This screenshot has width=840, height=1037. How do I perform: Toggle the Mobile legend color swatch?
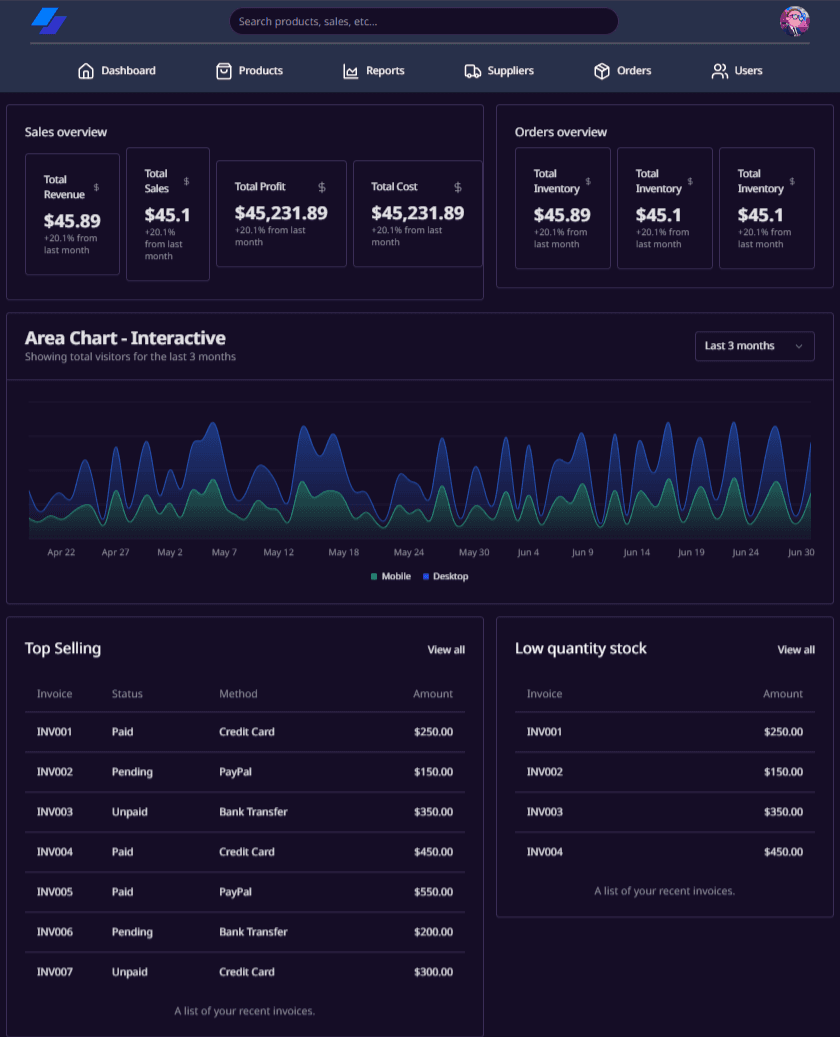tap(374, 576)
